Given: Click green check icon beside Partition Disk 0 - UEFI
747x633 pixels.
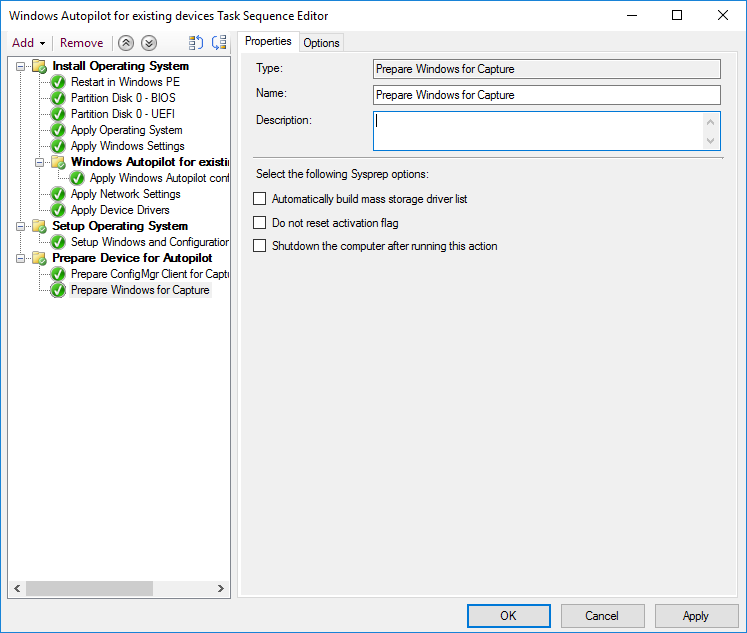Looking at the screenshot, I should [x=58, y=114].
